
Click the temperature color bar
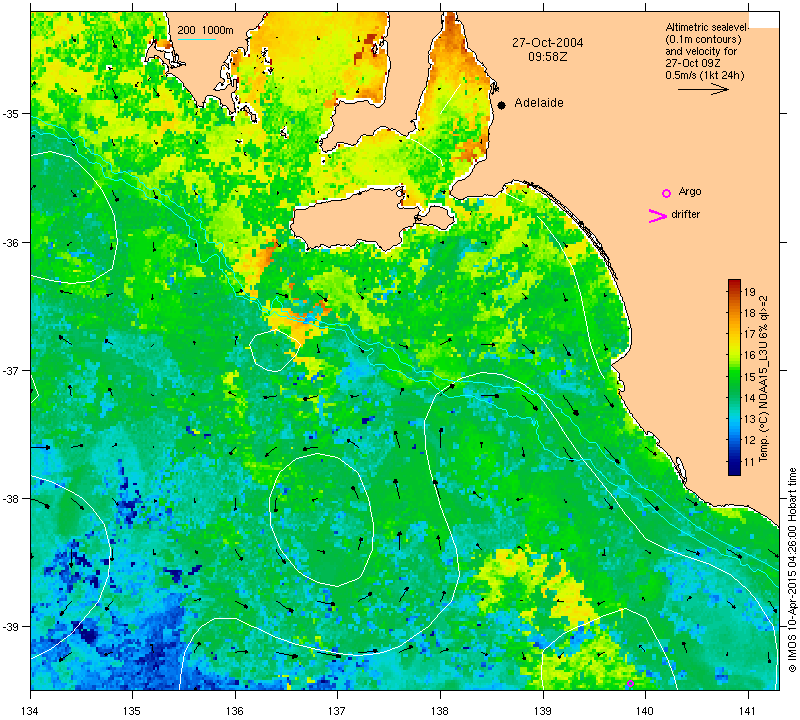734,377
